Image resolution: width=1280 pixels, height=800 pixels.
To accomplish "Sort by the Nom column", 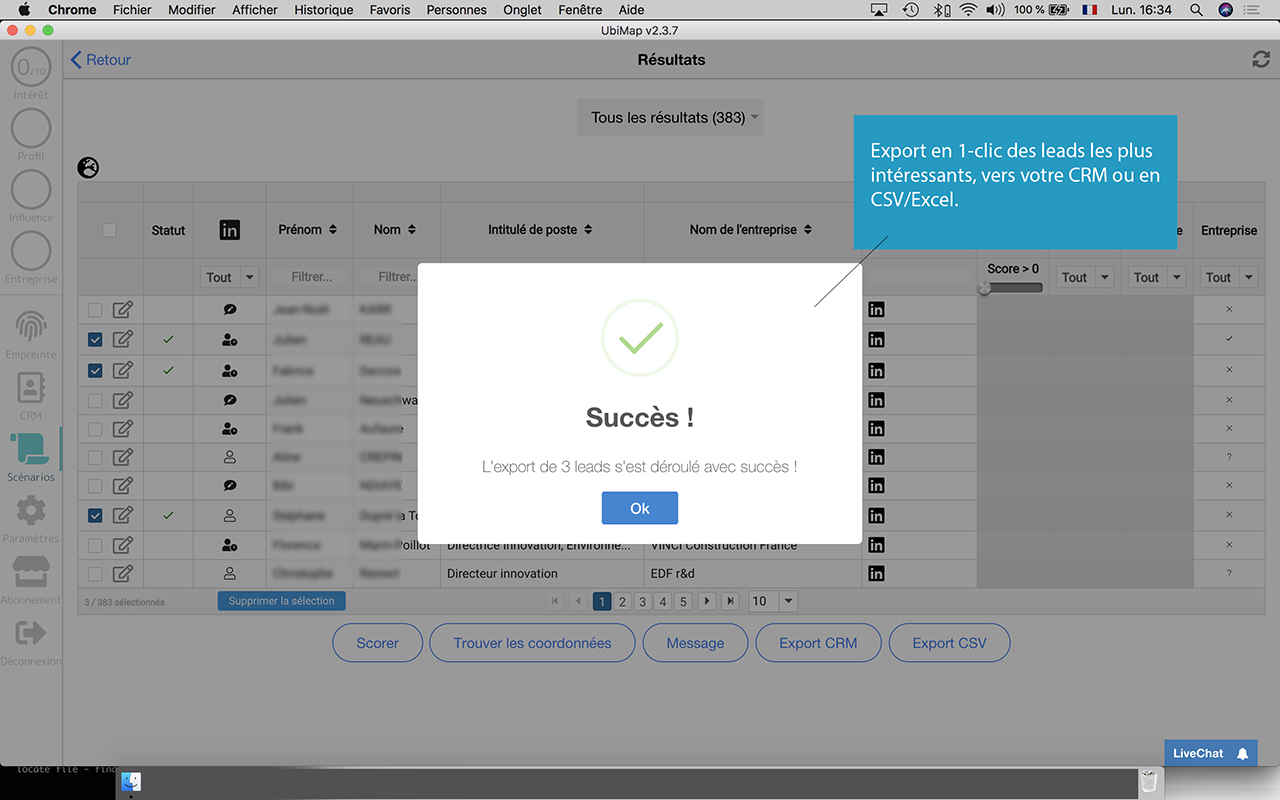I will click(394, 230).
